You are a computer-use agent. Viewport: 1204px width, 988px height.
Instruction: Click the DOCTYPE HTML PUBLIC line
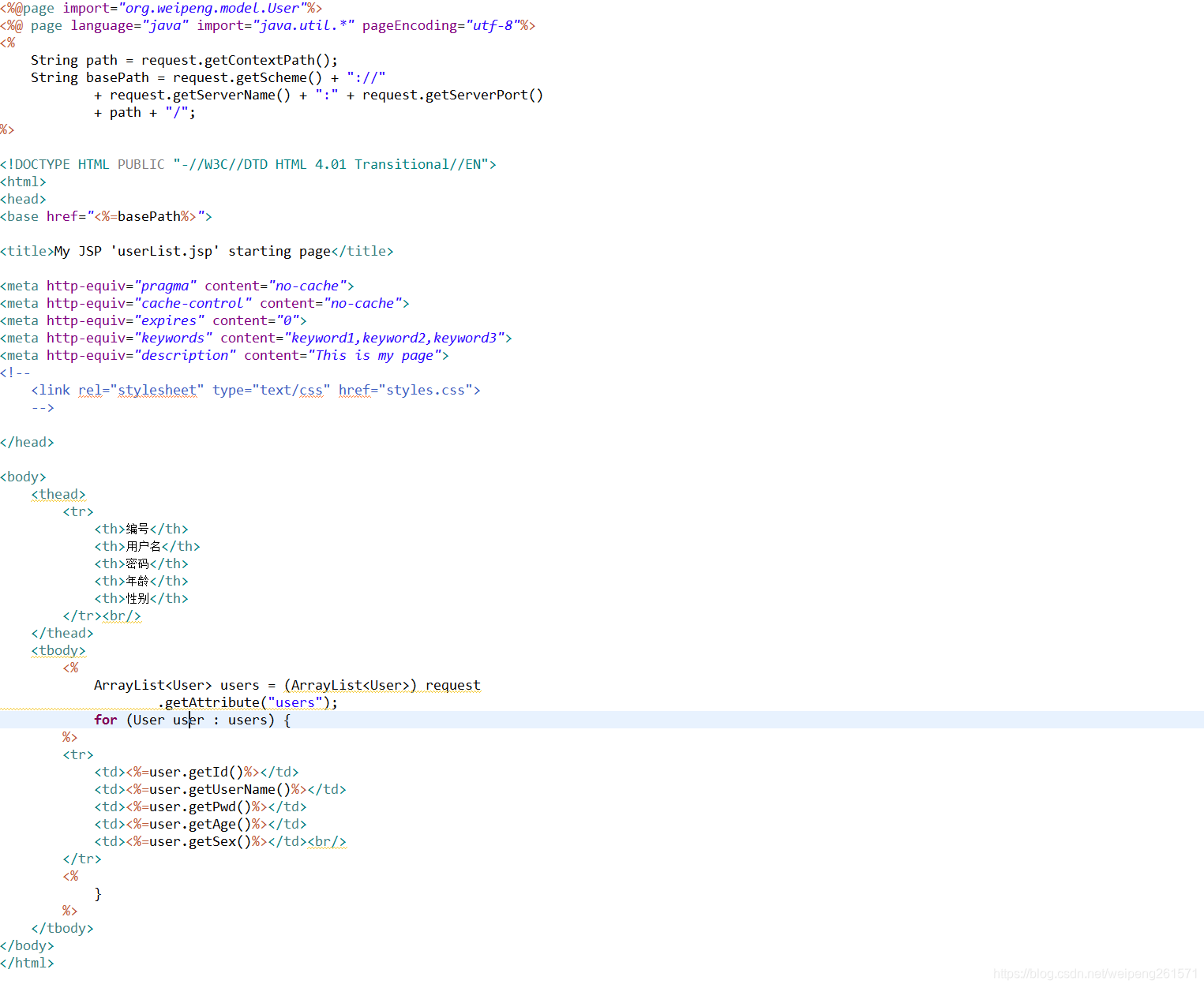248,164
